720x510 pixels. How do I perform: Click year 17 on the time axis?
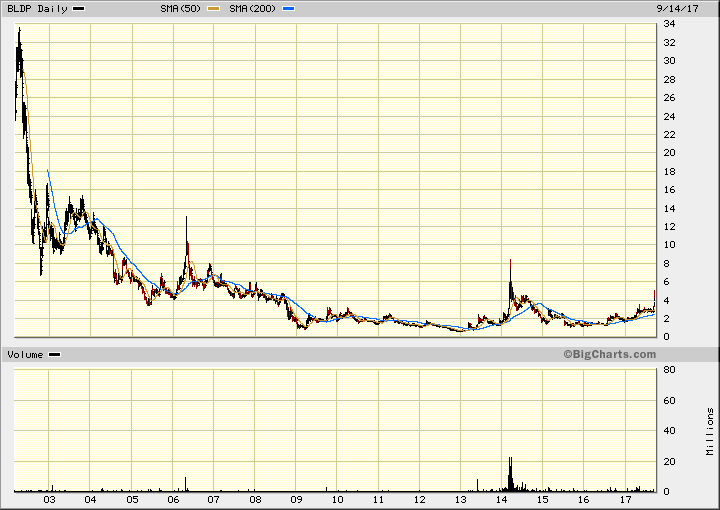[x=624, y=499]
